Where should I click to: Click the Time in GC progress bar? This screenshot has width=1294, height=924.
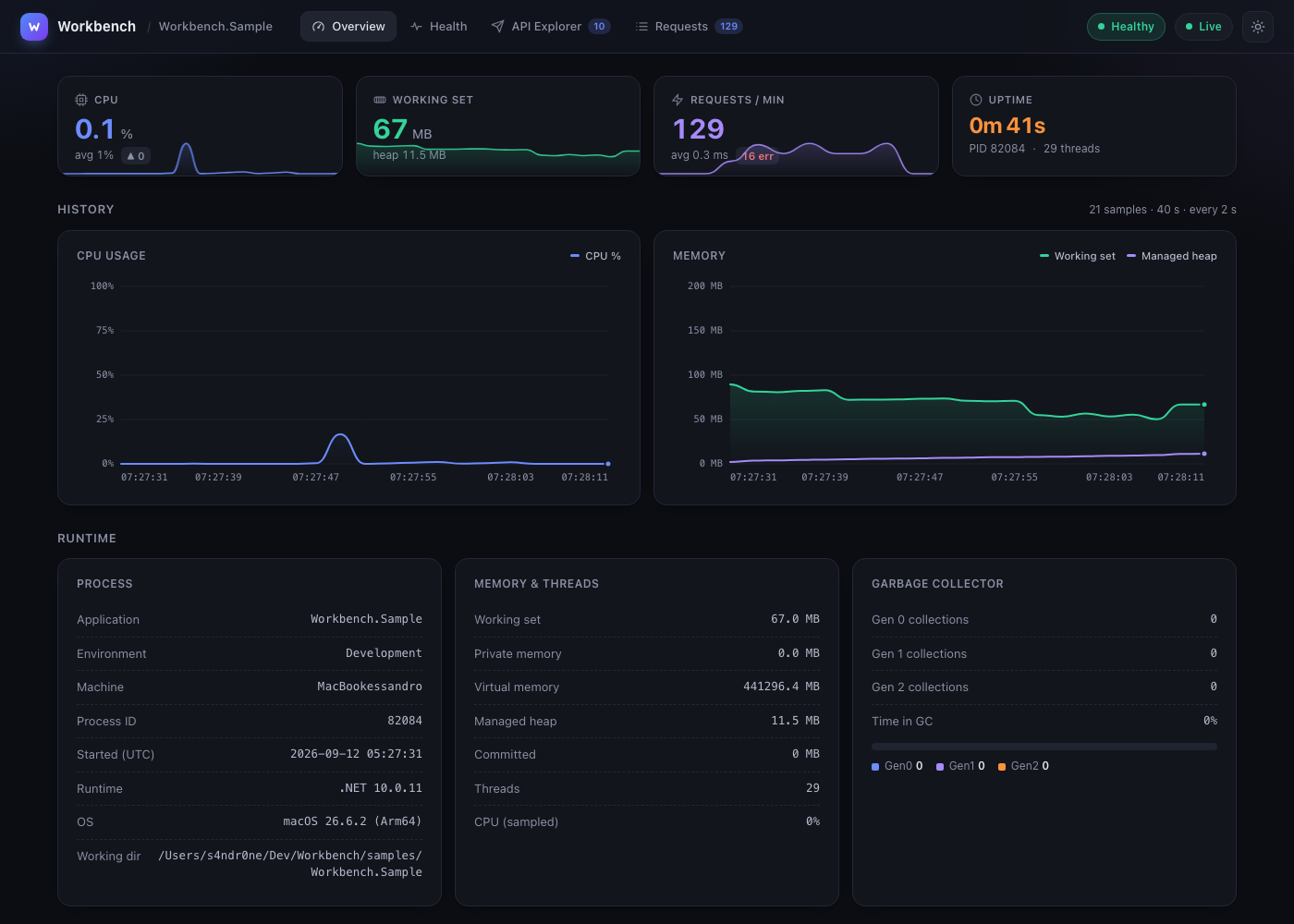(1044, 747)
